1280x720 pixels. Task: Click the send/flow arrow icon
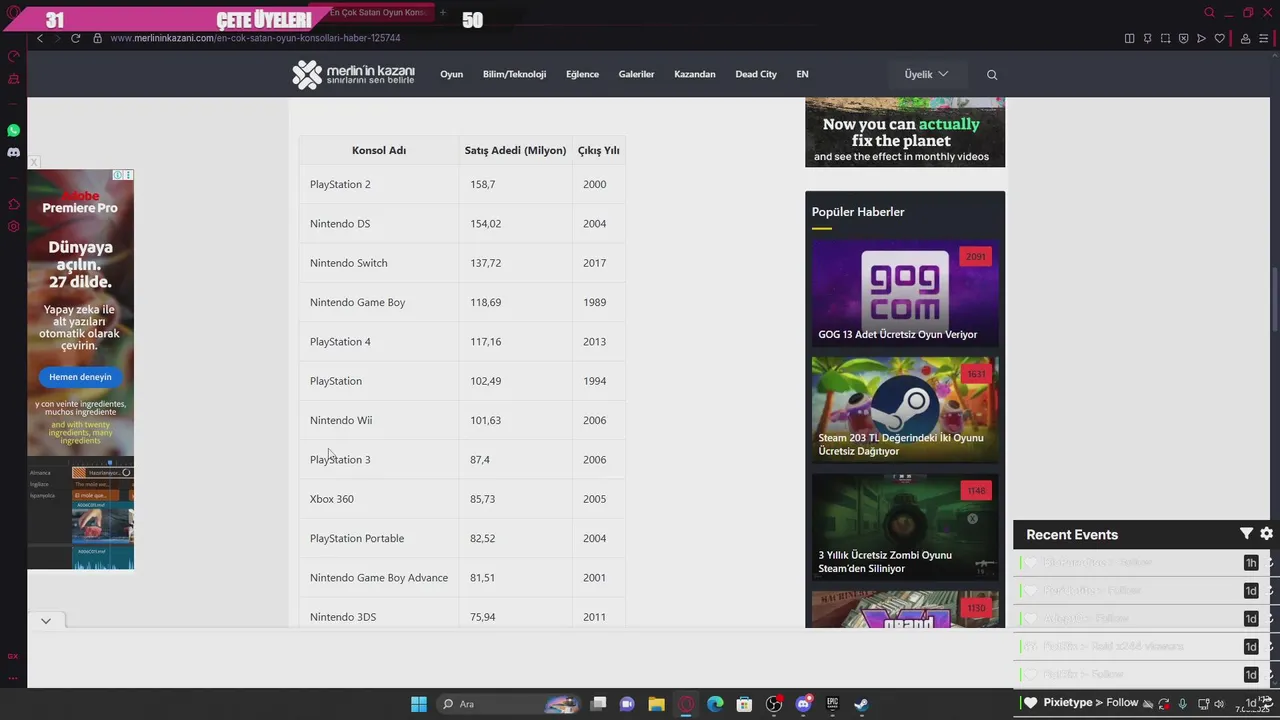click(1201, 38)
